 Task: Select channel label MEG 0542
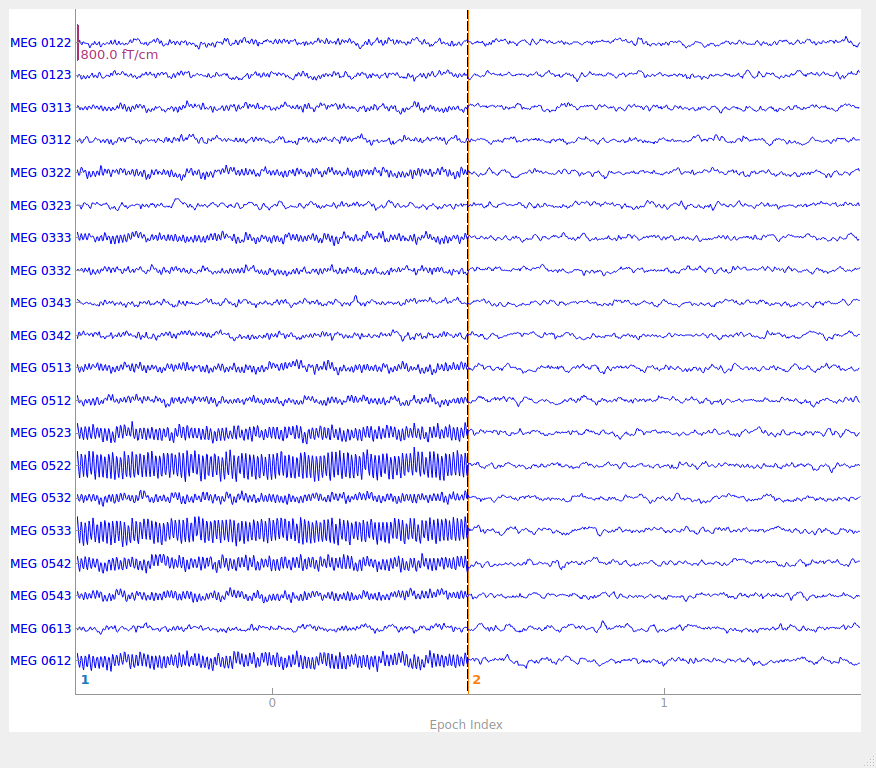tap(41, 564)
